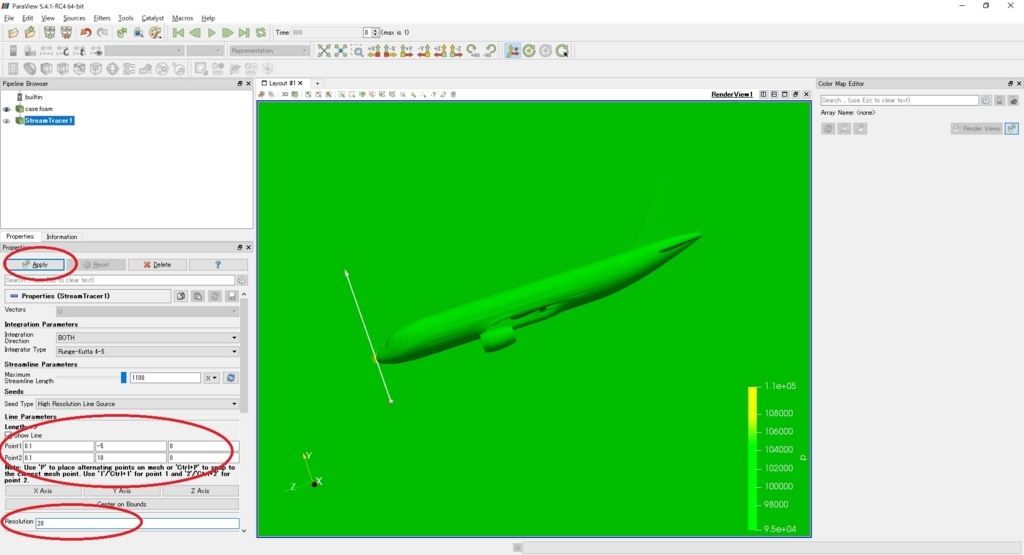This screenshot has width=1024, height=555.
Task: Click the properties help question-mark button
Action: (218, 264)
